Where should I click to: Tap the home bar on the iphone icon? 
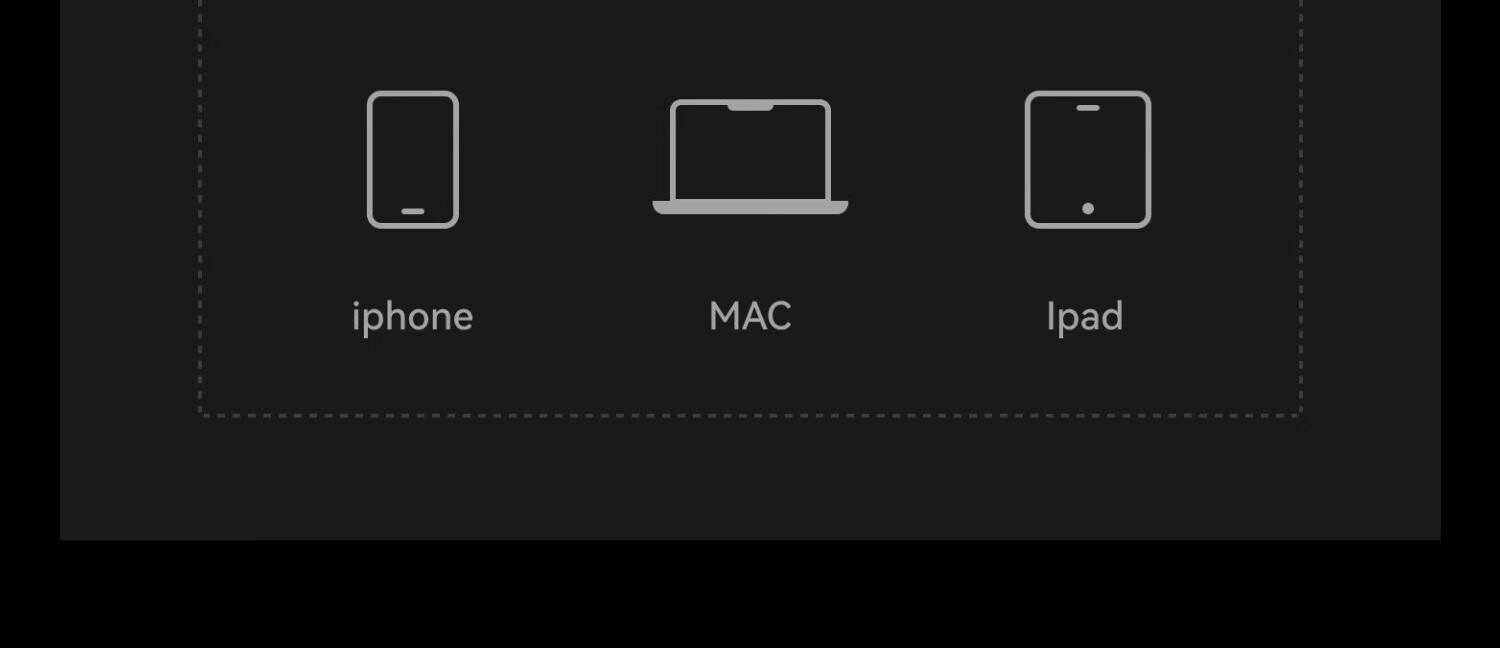413,211
